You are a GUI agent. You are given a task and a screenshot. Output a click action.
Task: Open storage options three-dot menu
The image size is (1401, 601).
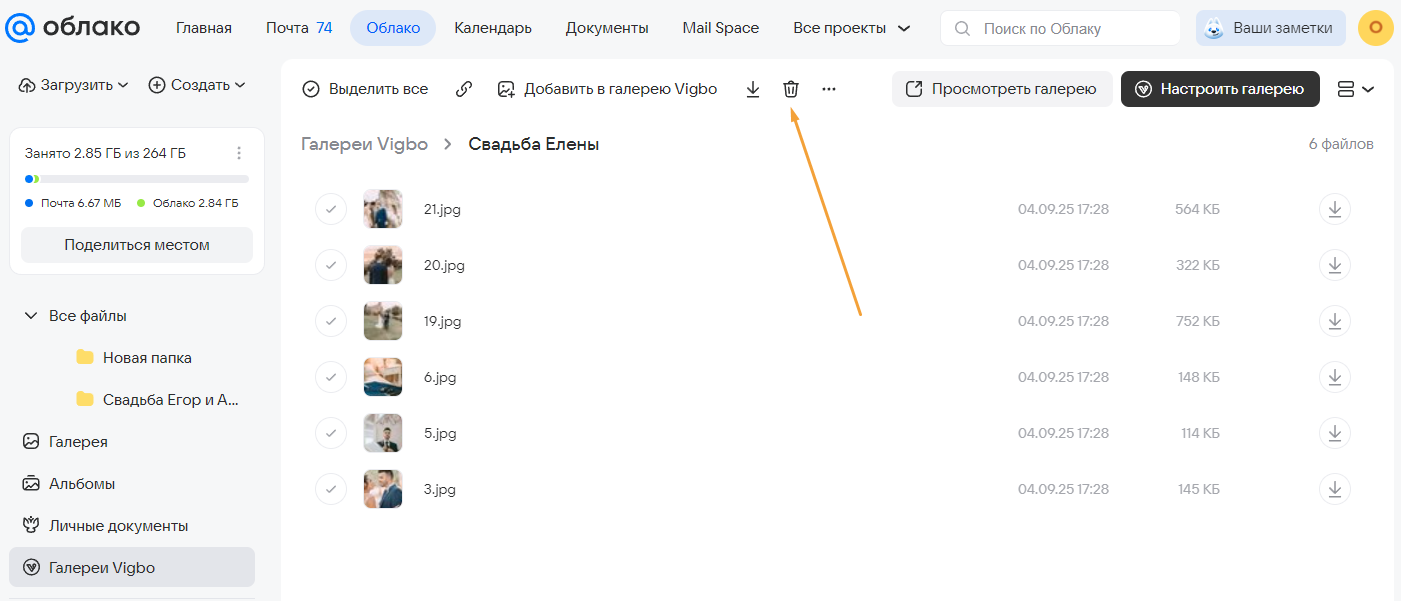239,153
